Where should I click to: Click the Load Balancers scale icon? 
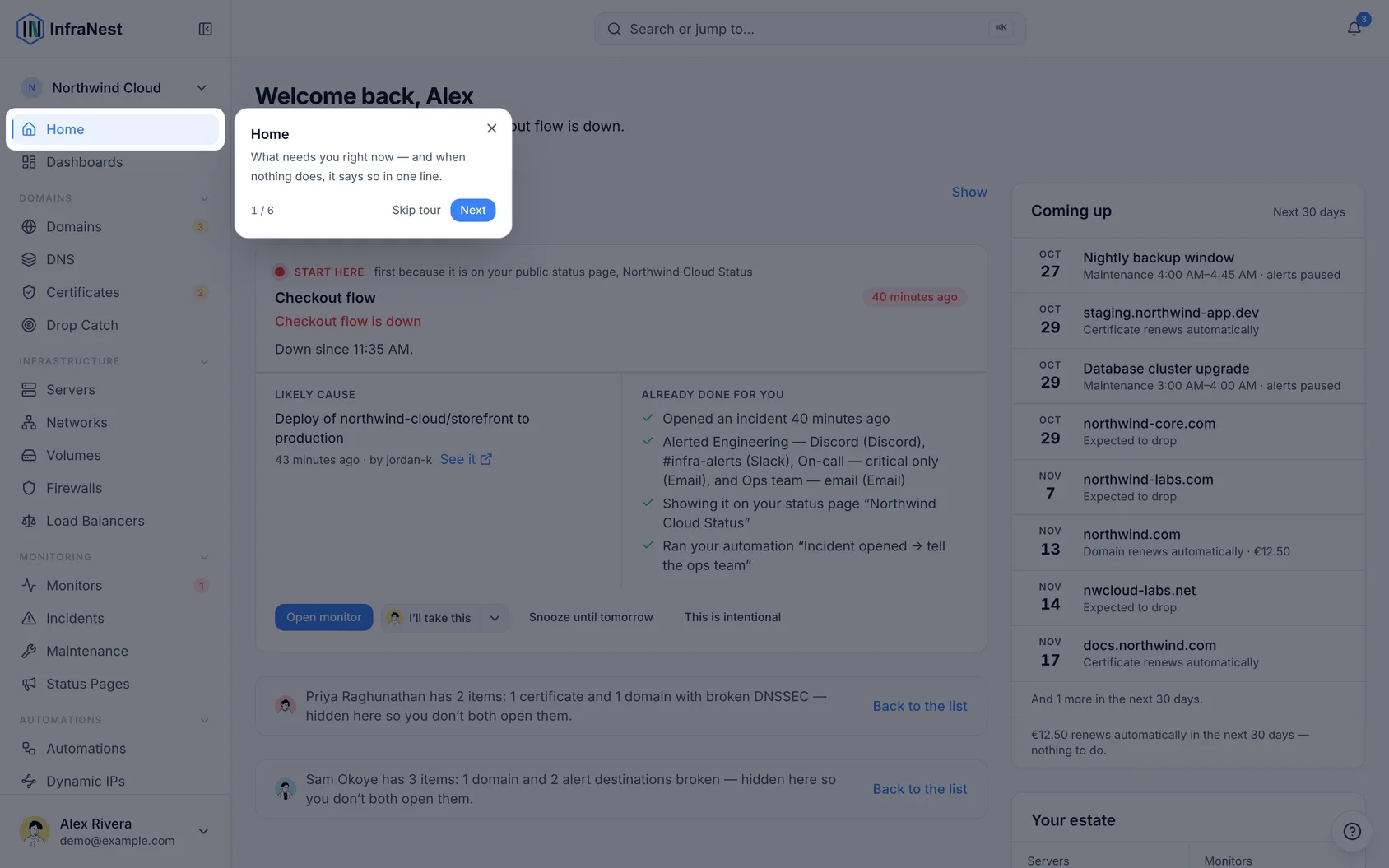(x=29, y=521)
